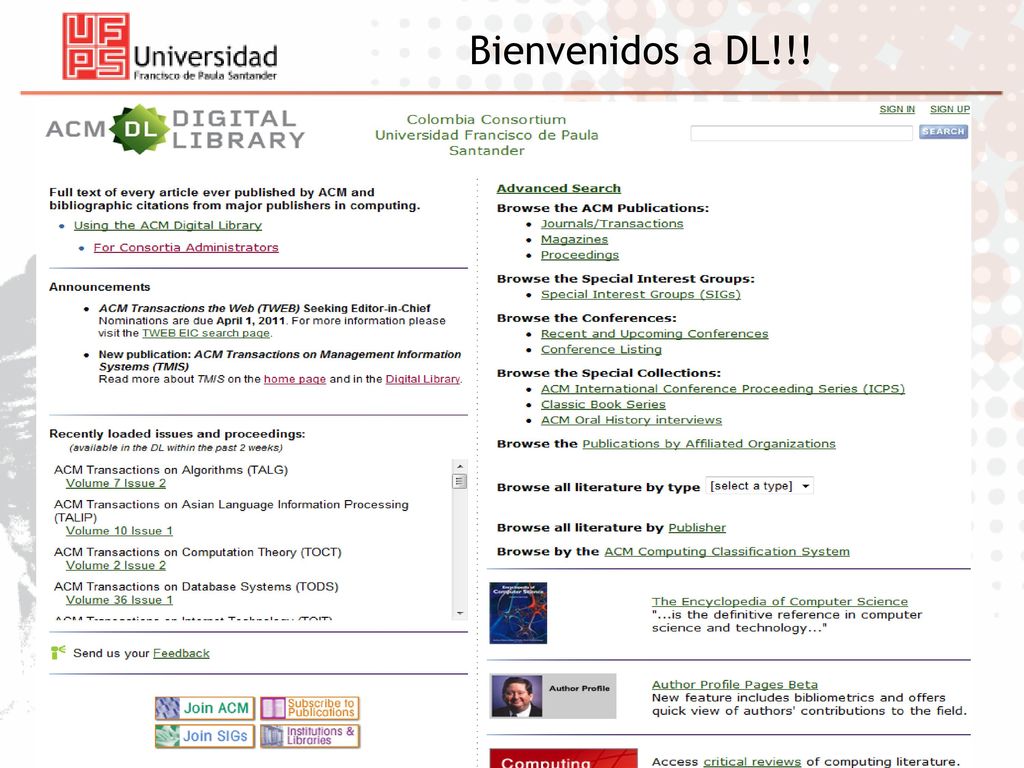Click the Join ACM badge
The width and height of the screenshot is (1024, 768).
pyautogui.click(x=205, y=708)
